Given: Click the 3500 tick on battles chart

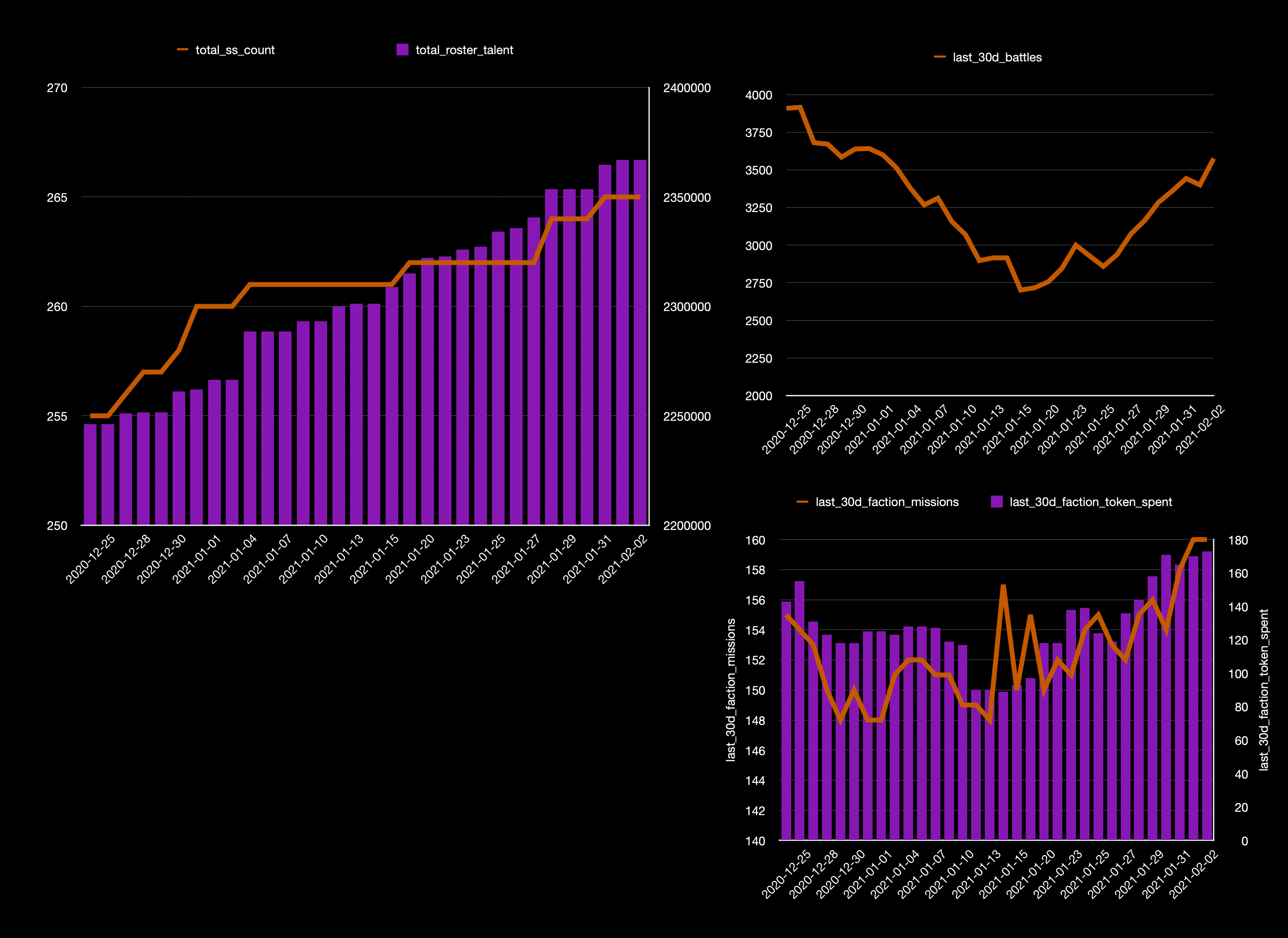Looking at the screenshot, I should coord(759,170).
